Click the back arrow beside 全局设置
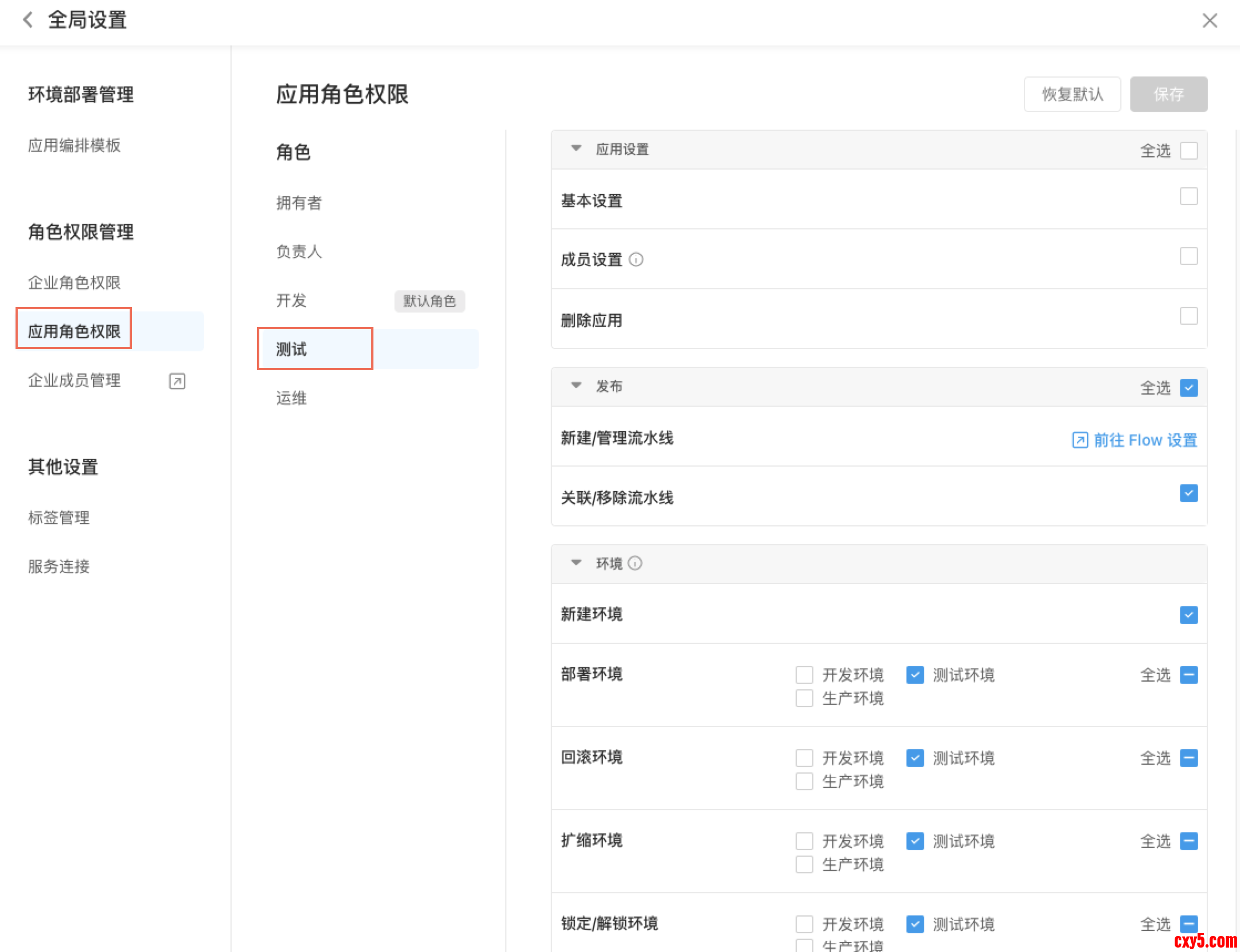Viewport: 1240px width, 952px height. pyautogui.click(x=27, y=21)
